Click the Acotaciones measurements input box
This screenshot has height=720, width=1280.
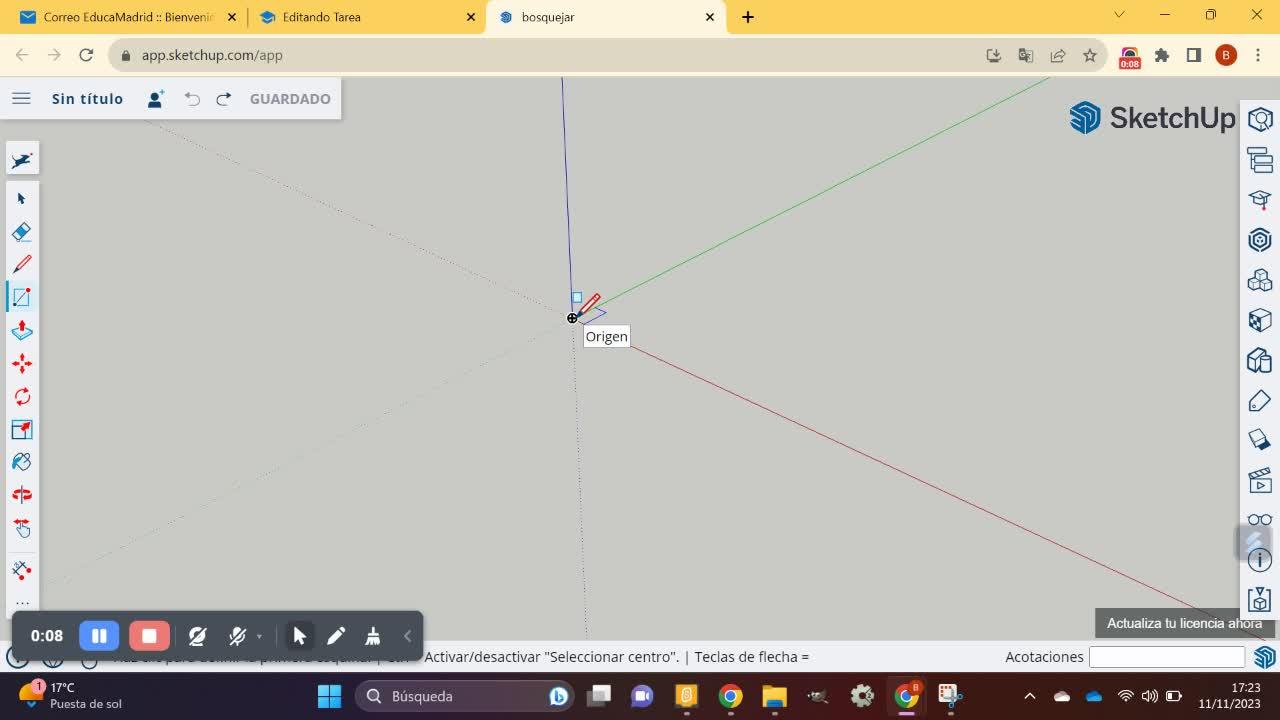tap(1166, 657)
